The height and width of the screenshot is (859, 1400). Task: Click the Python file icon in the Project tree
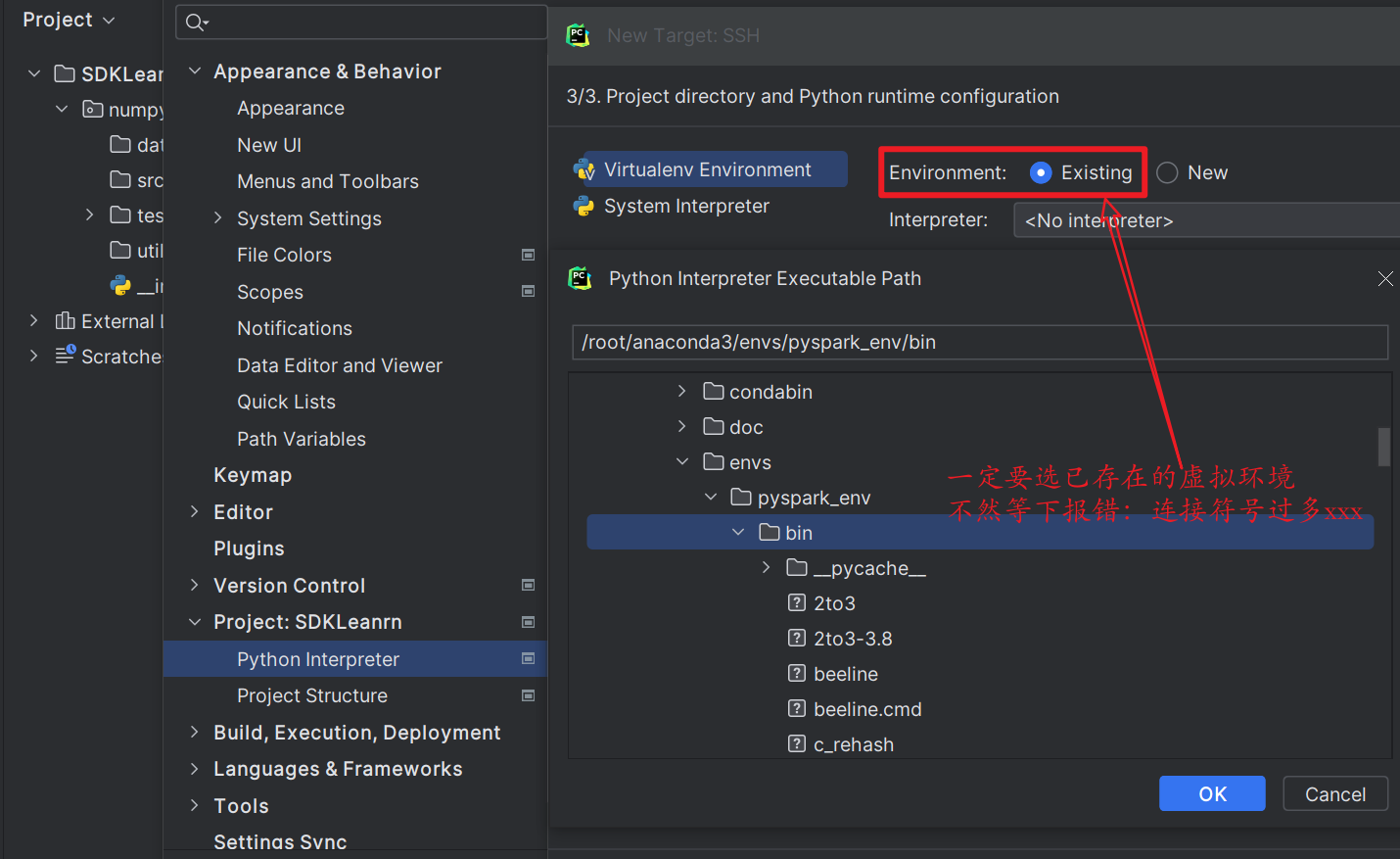tap(120, 286)
